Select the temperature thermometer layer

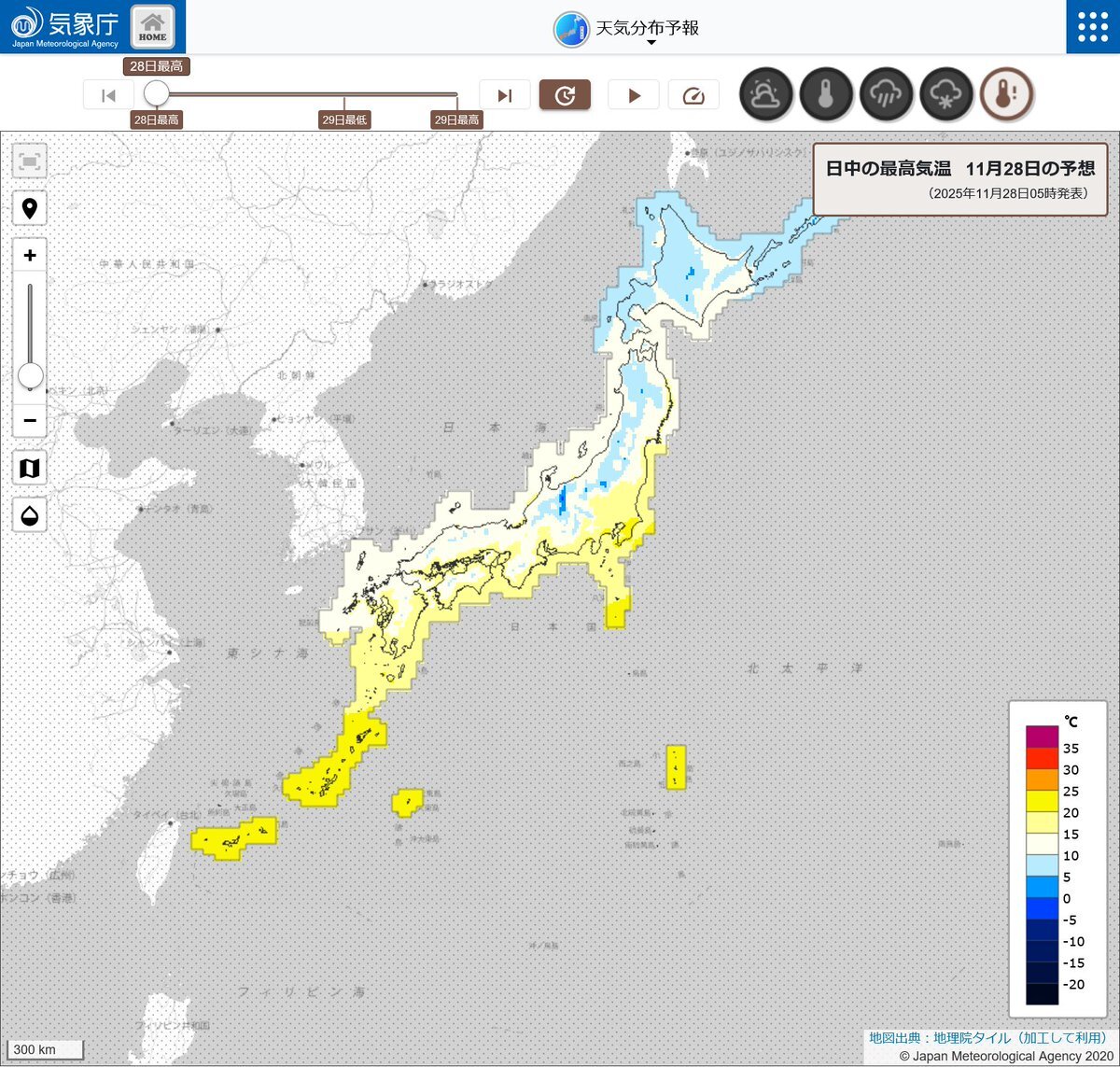826,94
